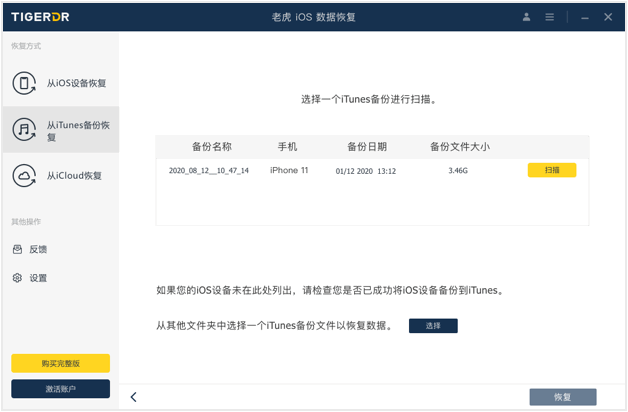Click the back arrow at bottom
Screen dimensions: 628x412
click(134, 397)
